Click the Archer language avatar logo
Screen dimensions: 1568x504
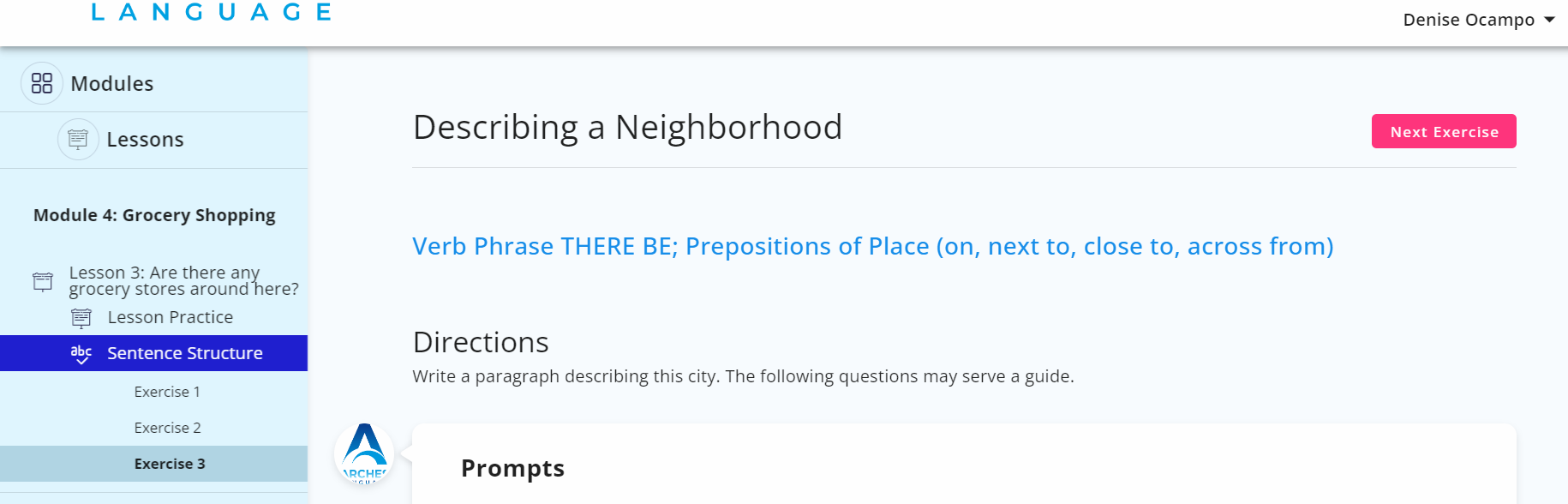tap(365, 453)
